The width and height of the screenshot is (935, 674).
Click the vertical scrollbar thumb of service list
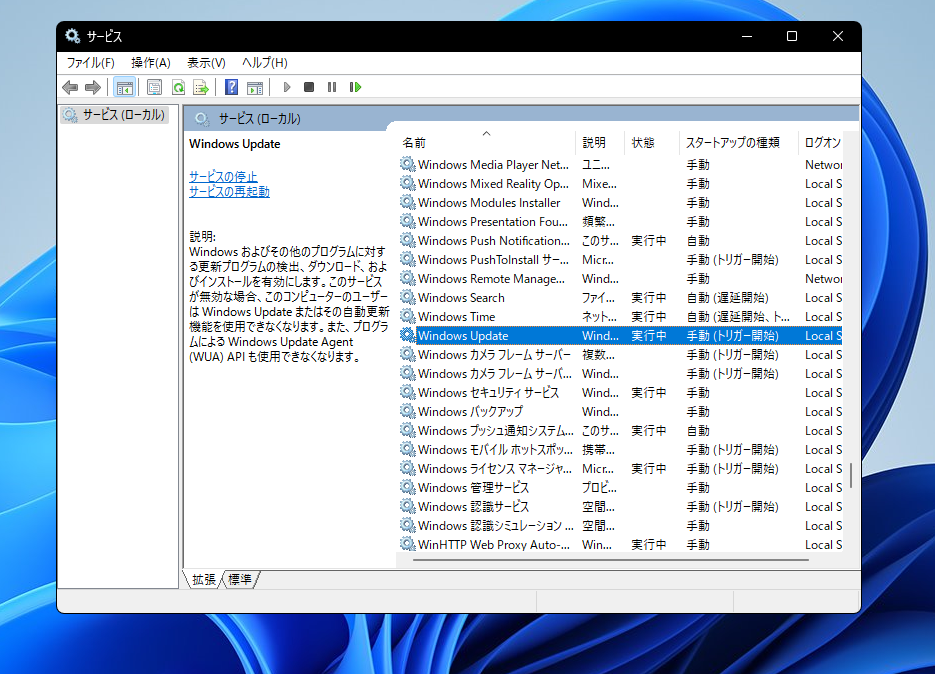pyautogui.click(x=851, y=475)
